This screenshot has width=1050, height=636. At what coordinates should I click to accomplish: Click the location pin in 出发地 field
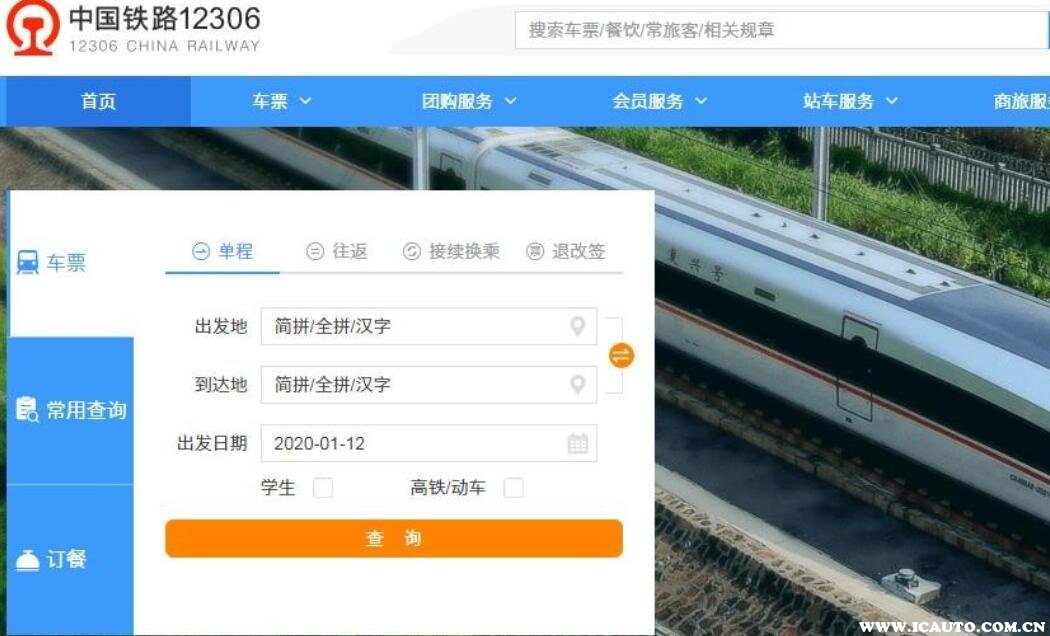point(577,326)
